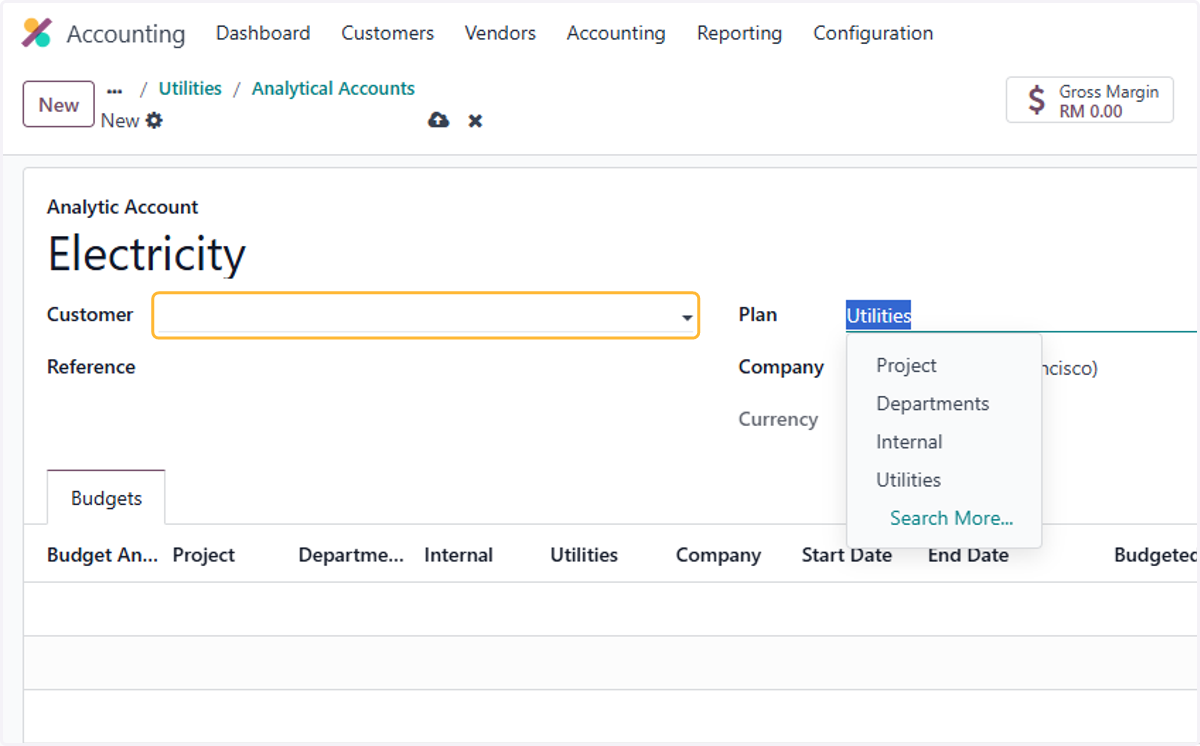
Task: Click the Odoo Accounting app logo icon
Action: 37,33
